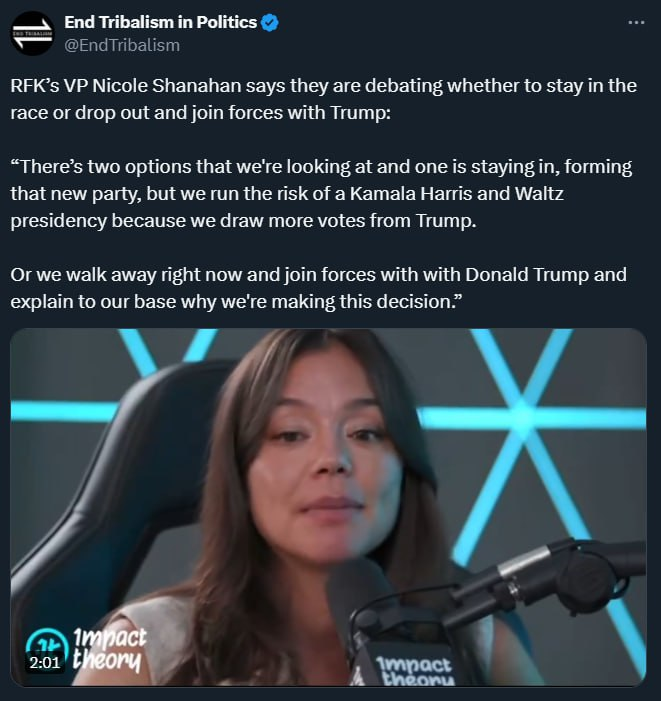Select the first paragraph about RFK's VP
Screen dimensions: 661x701
323,99
